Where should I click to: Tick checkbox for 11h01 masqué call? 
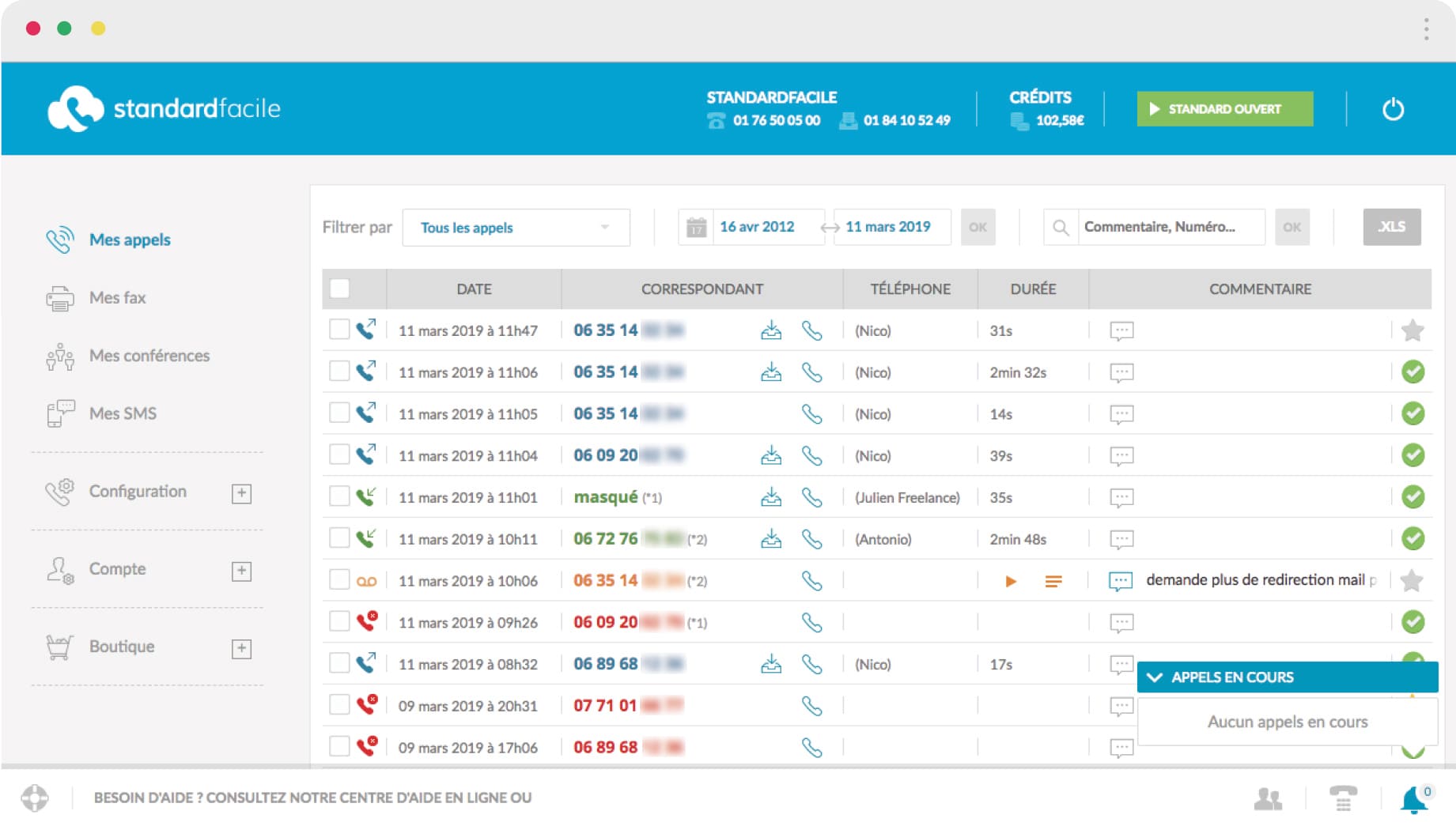pyautogui.click(x=339, y=496)
